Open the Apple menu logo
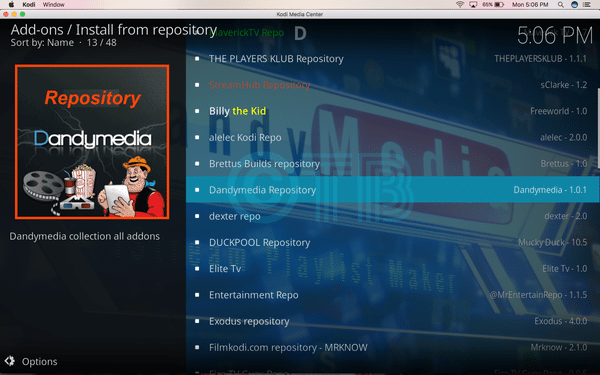Screen dimensions: 600x375 point(11,5)
